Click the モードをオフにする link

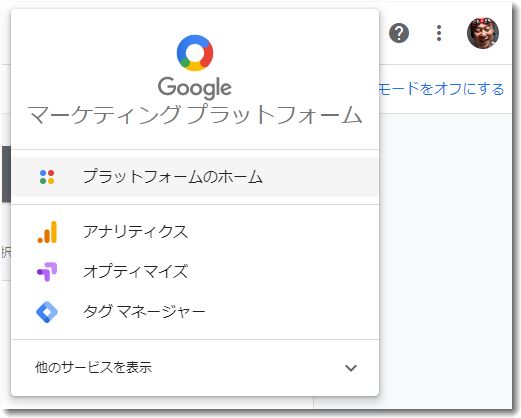pyautogui.click(x=442, y=89)
